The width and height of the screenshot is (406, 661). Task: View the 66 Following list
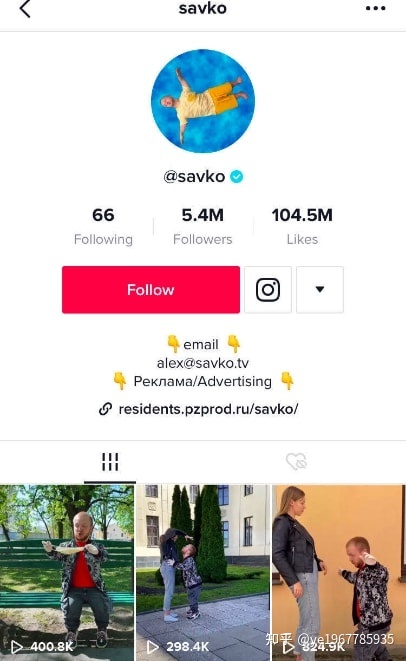pyautogui.click(x=103, y=226)
